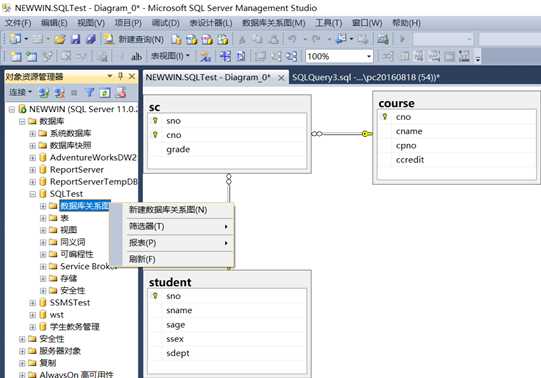Click the cname column in course table
The width and height of the screenshot is (541, 378).
tap(409, 131)
